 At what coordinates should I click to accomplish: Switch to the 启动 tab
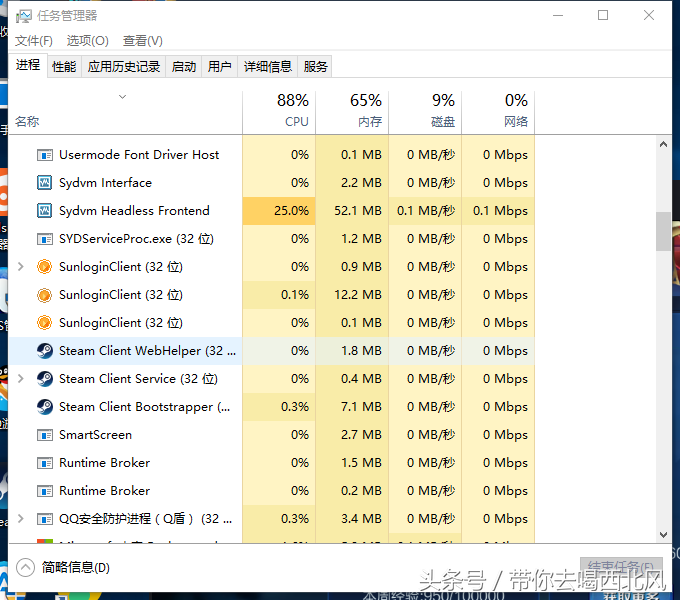point(184,67)
